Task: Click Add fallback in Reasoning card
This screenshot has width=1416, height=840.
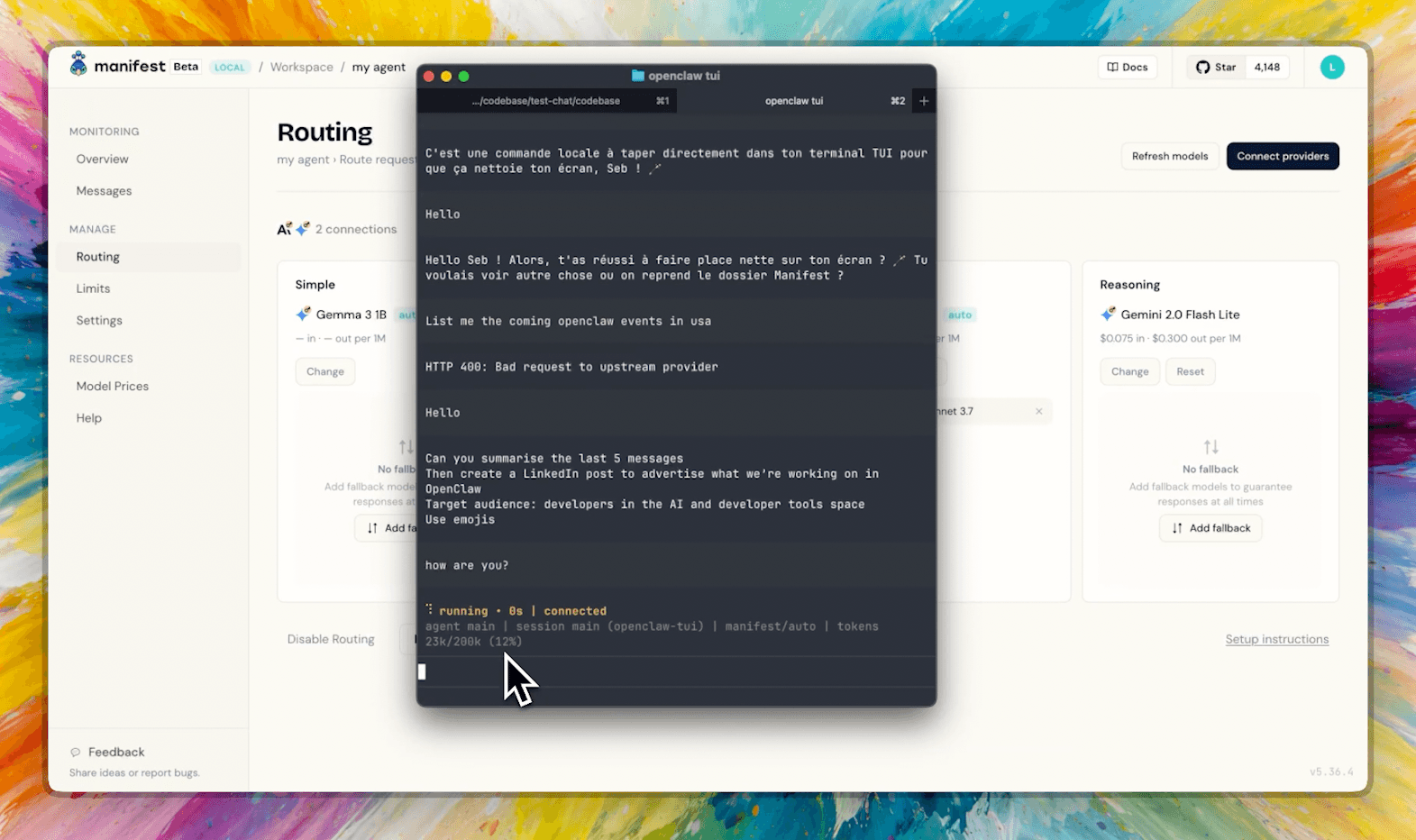Action: coord(1210,528)
